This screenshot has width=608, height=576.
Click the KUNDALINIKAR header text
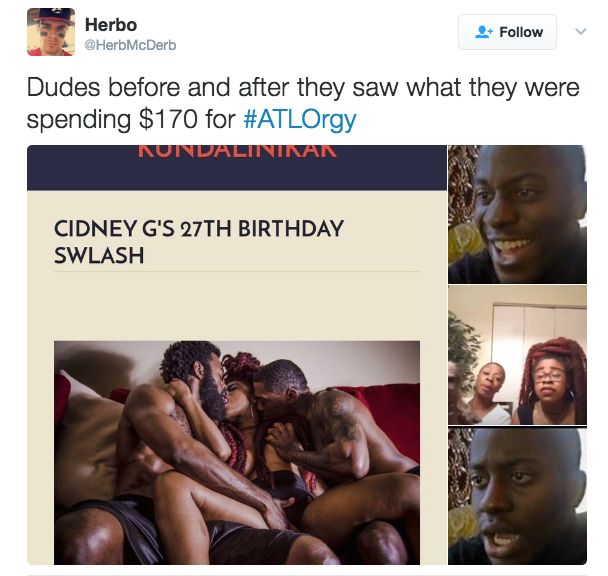click(237, 151)
